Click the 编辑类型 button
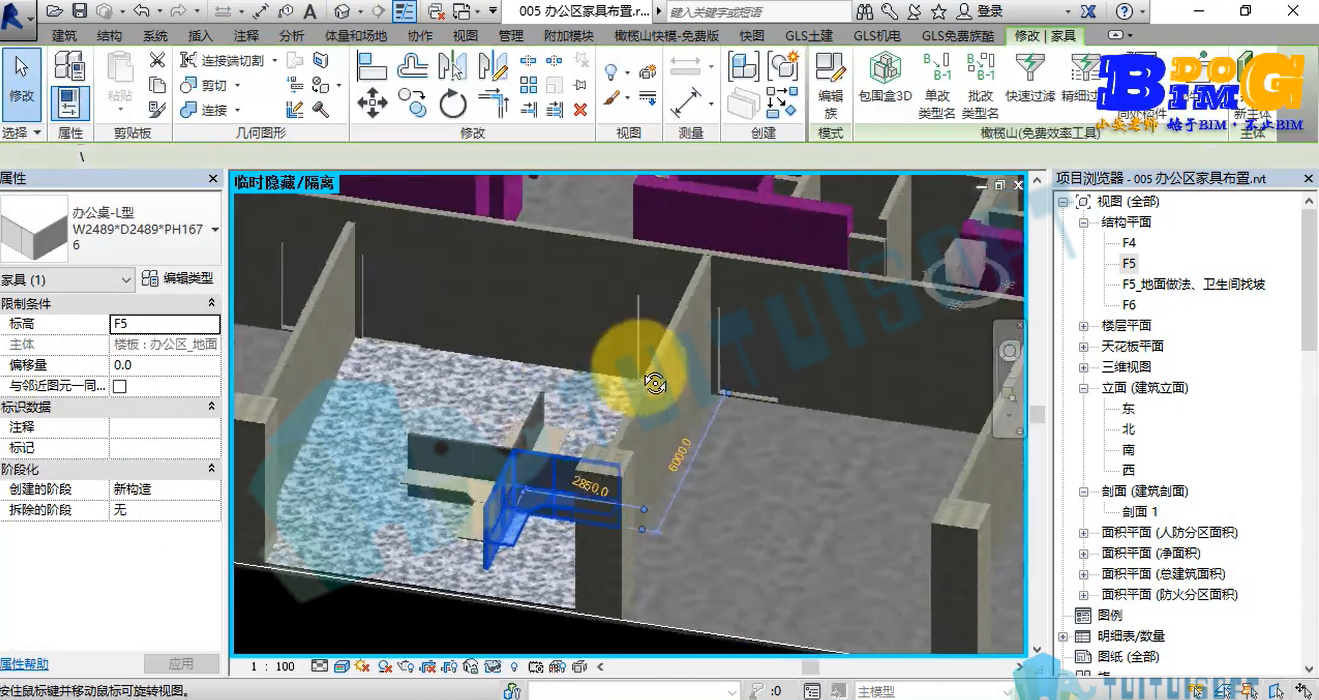The width and height of the screenshot is (1319, 700). coord(178,279)
